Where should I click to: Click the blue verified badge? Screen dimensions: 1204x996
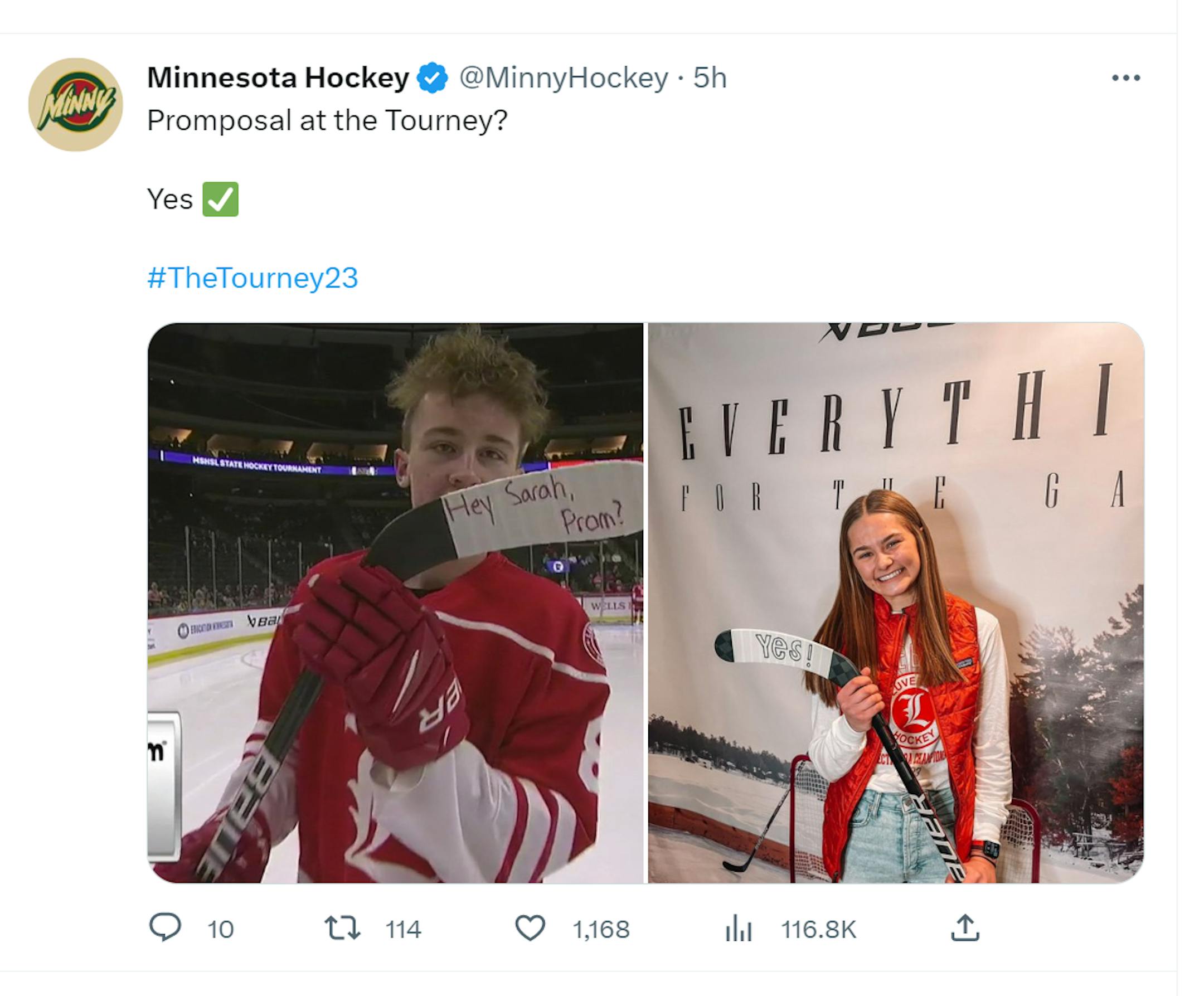click(x=433, y=78)
